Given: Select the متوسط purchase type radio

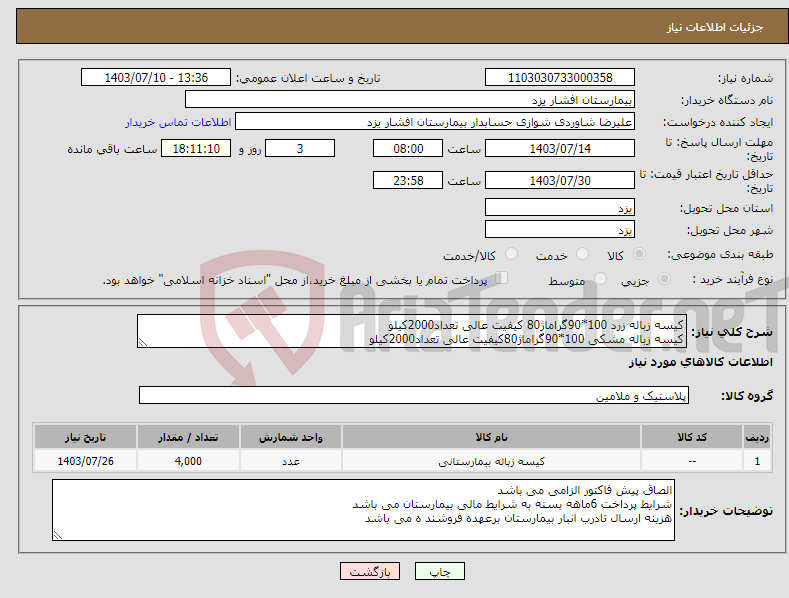Looking at the screenshot, I should [x=600, y=278].
